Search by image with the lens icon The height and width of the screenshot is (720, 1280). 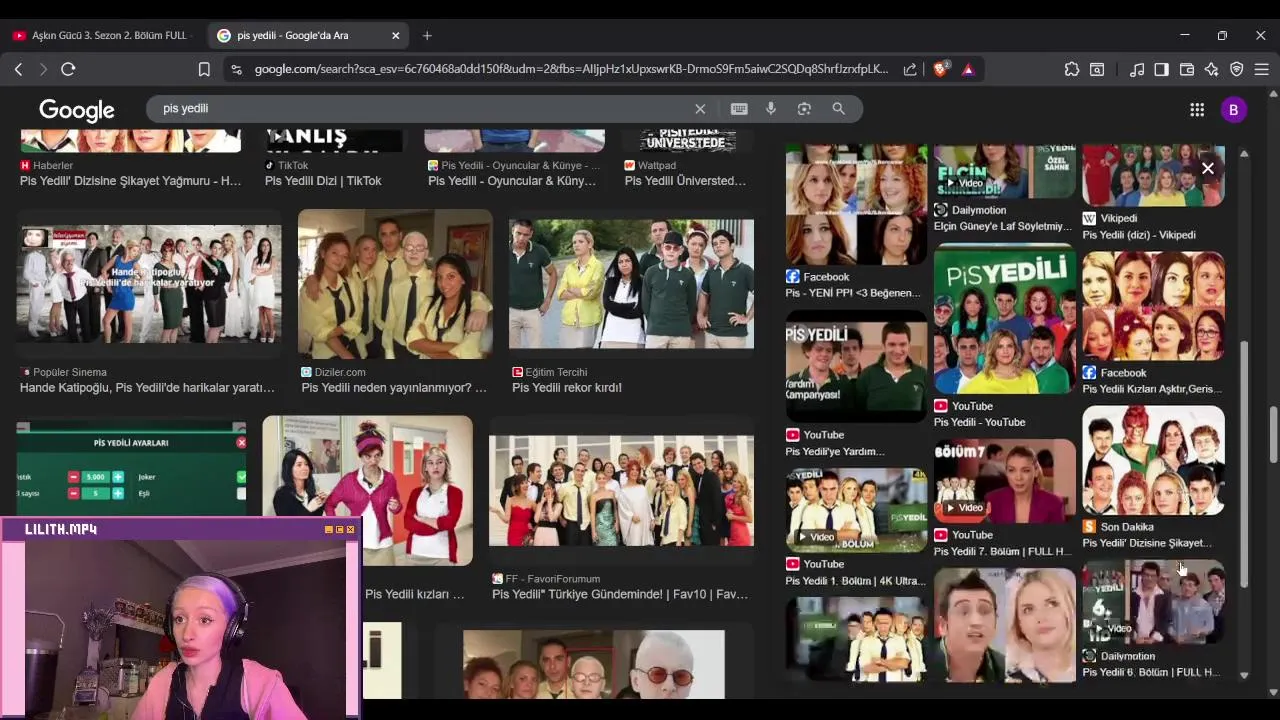[x=804, y=108]
